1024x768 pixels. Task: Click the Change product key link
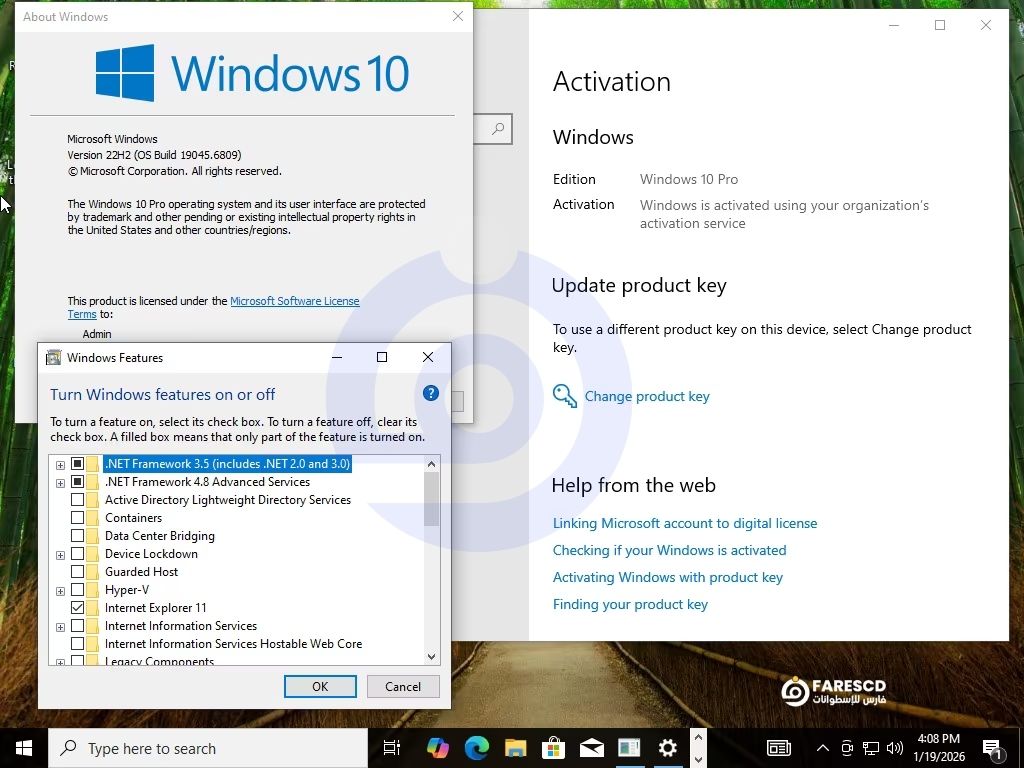pyautogui.click(x=647, y=397)
